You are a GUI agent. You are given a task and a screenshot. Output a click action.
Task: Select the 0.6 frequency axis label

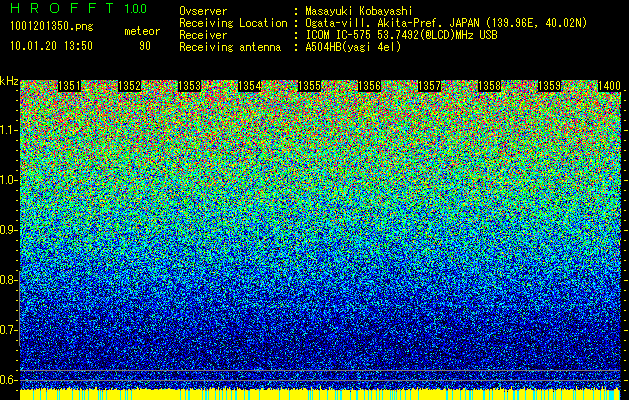(x=8, y=380)
